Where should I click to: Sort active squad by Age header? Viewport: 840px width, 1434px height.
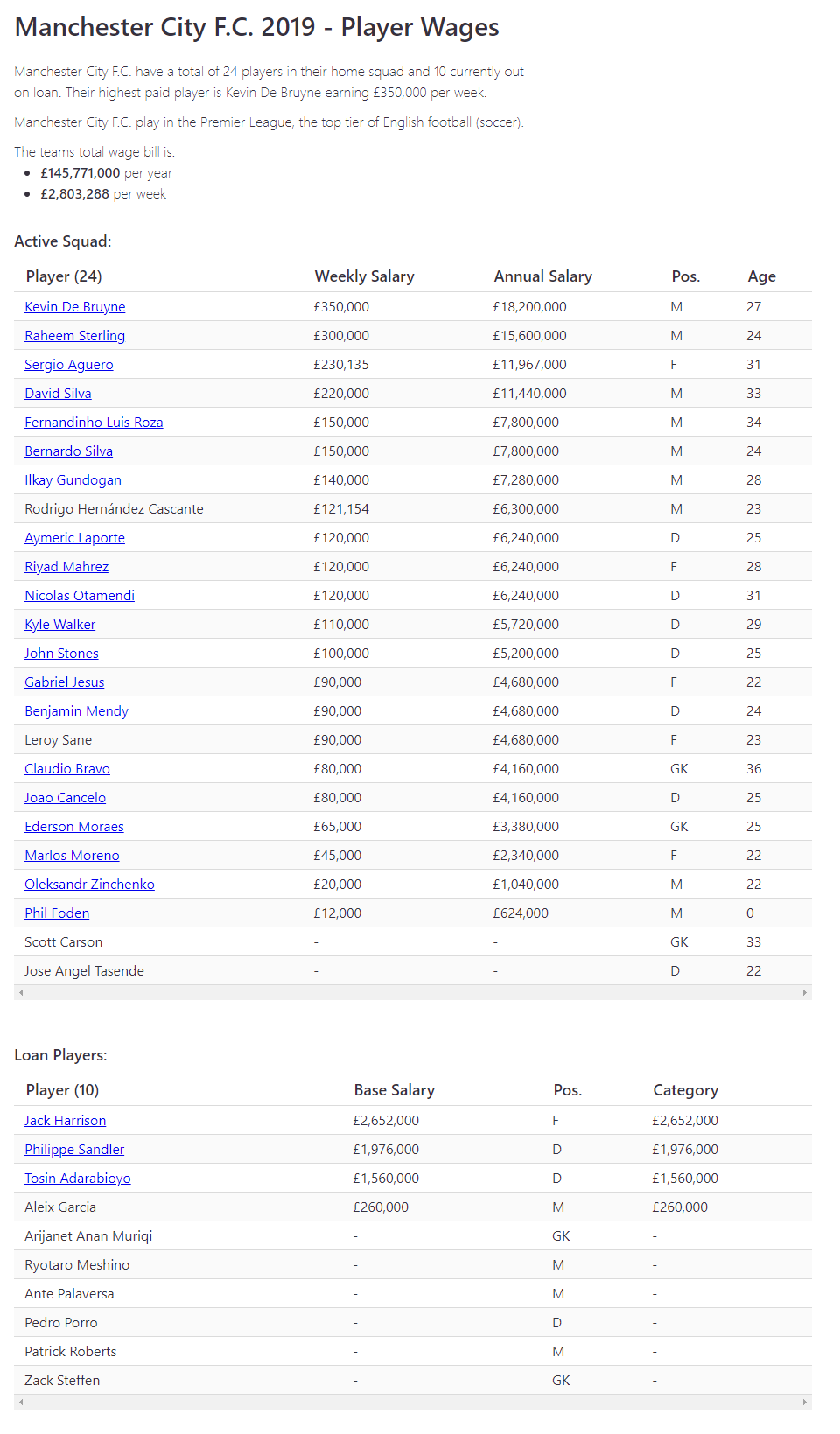click(761, 276)
